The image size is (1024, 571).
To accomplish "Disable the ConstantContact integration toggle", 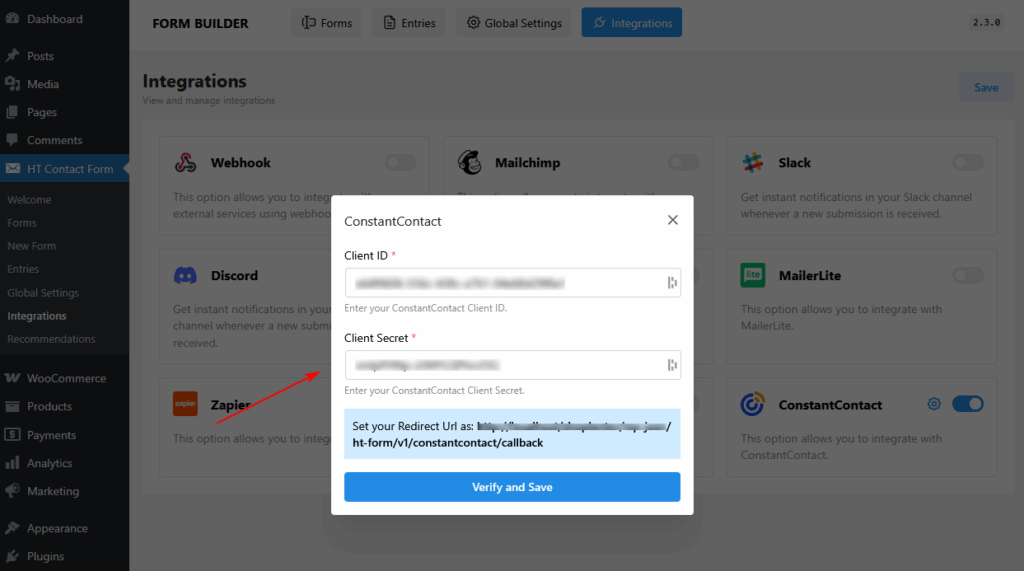I will [967, 404].
